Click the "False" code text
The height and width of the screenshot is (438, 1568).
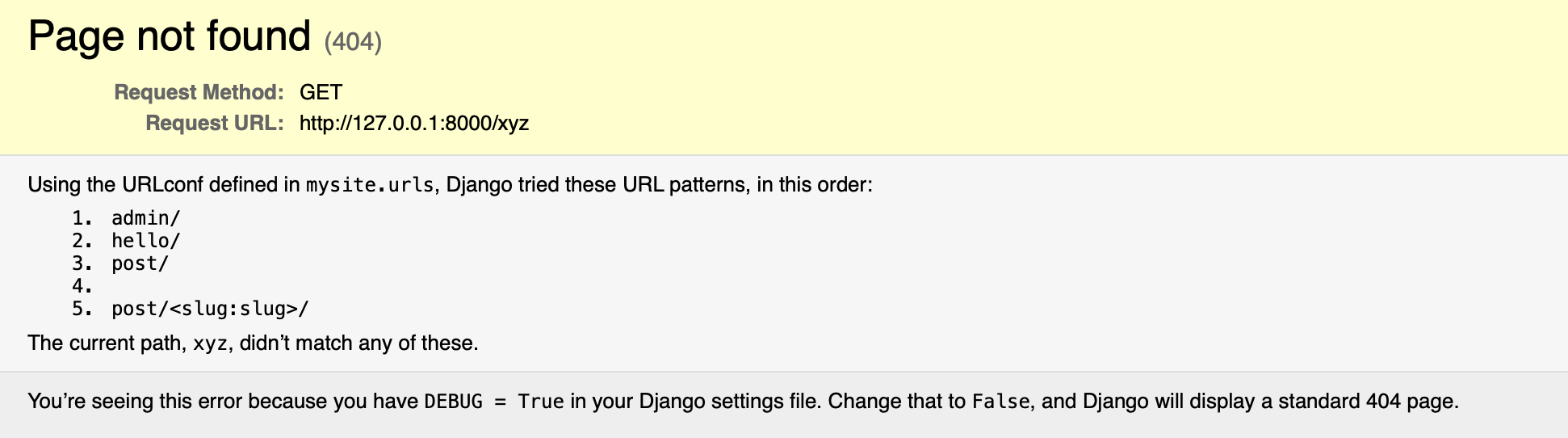(1000, 402)
